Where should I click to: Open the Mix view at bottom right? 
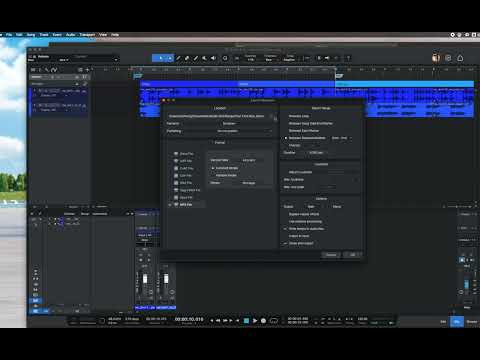pos(457,322)
